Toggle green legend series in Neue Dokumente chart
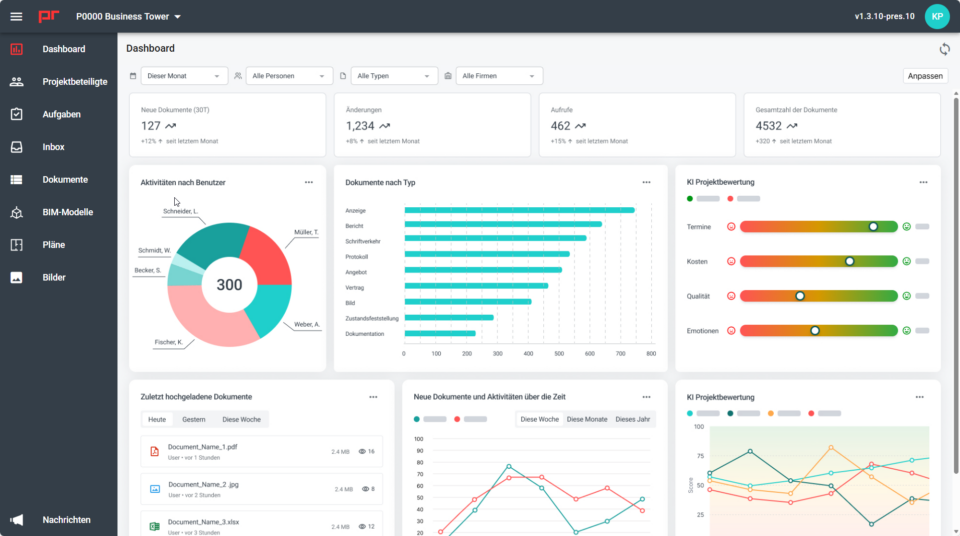Screen dimensions: 960x536 pyautogui.click(x=417, y=419)
